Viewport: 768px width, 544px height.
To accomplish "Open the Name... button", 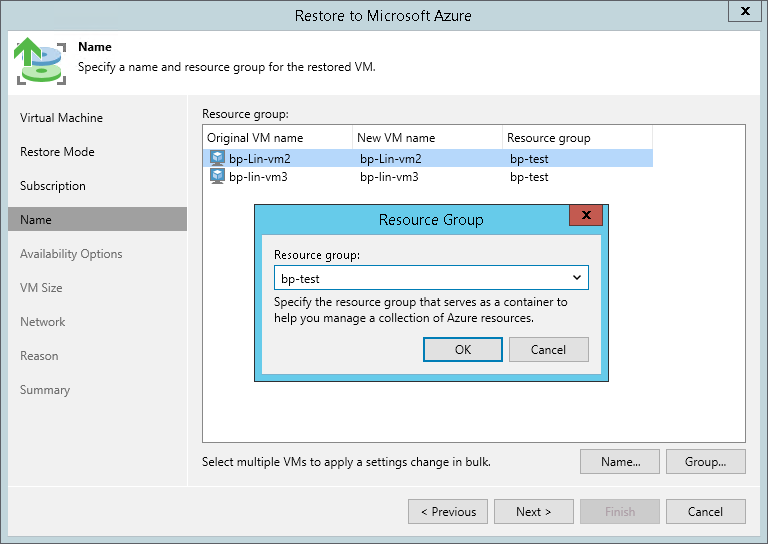I will (620, 462).
